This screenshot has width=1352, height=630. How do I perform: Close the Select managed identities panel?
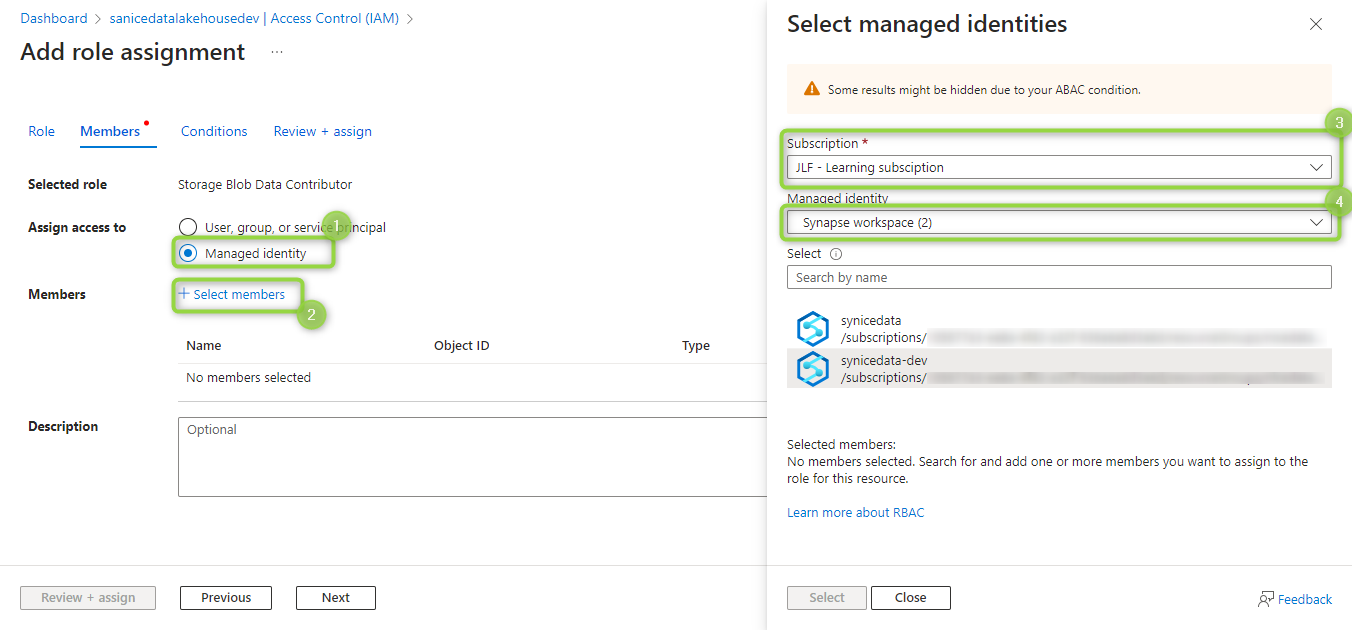1316,24
